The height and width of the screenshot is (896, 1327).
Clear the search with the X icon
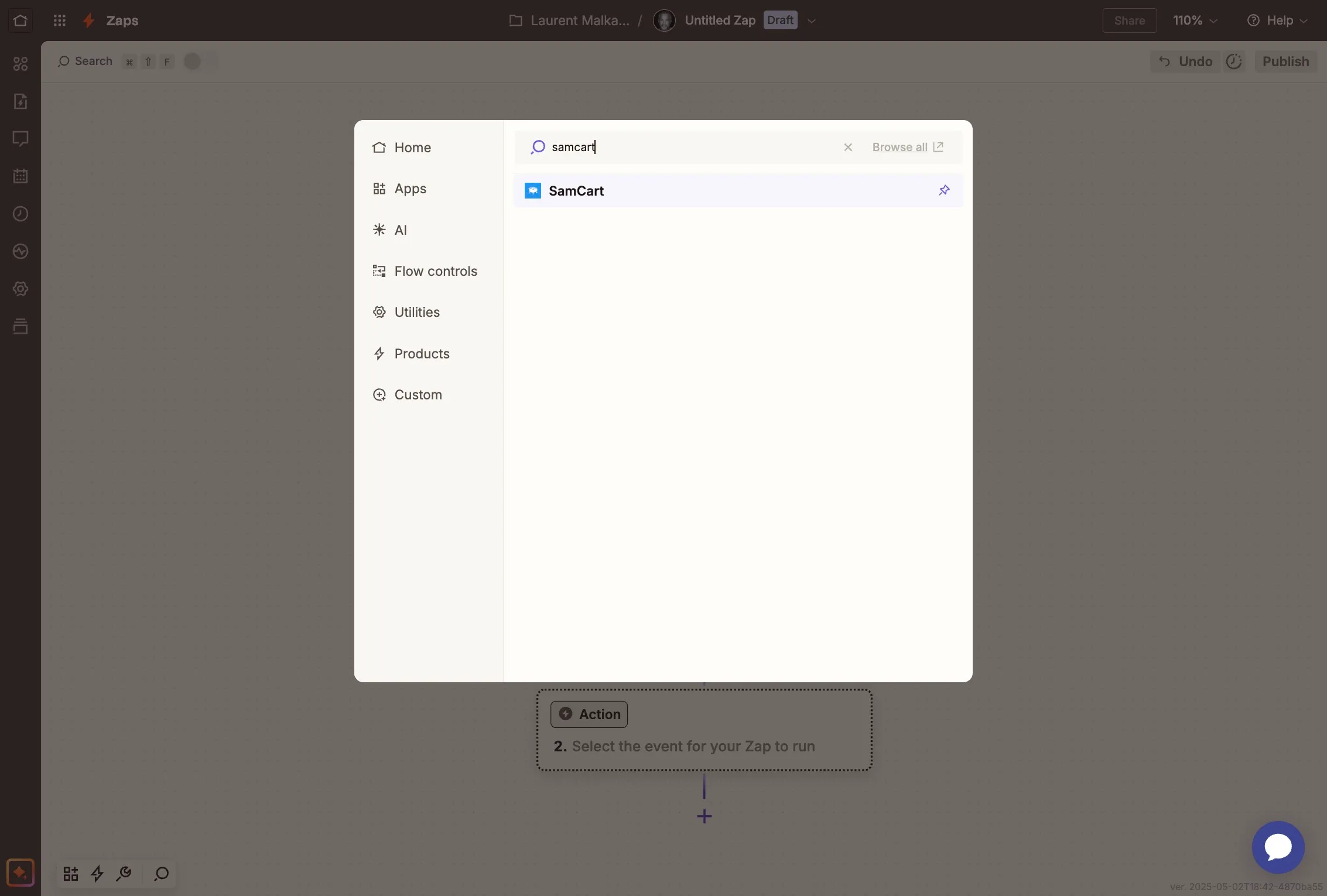(847, 147)
